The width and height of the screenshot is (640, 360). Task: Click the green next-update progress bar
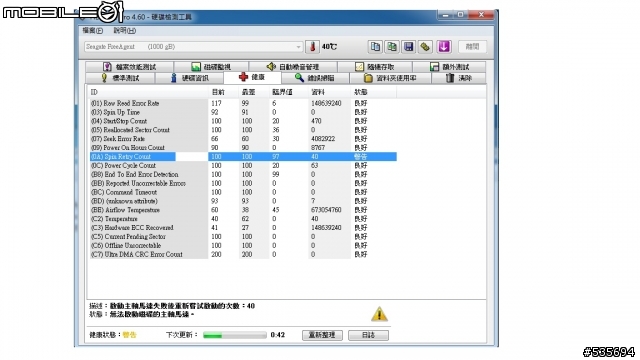[235, 335]
